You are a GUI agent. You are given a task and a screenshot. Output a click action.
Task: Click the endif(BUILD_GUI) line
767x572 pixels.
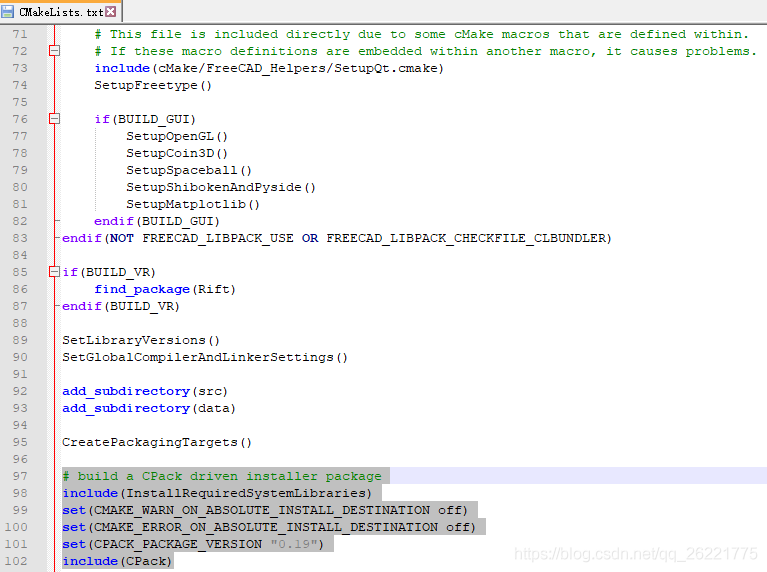157,221
